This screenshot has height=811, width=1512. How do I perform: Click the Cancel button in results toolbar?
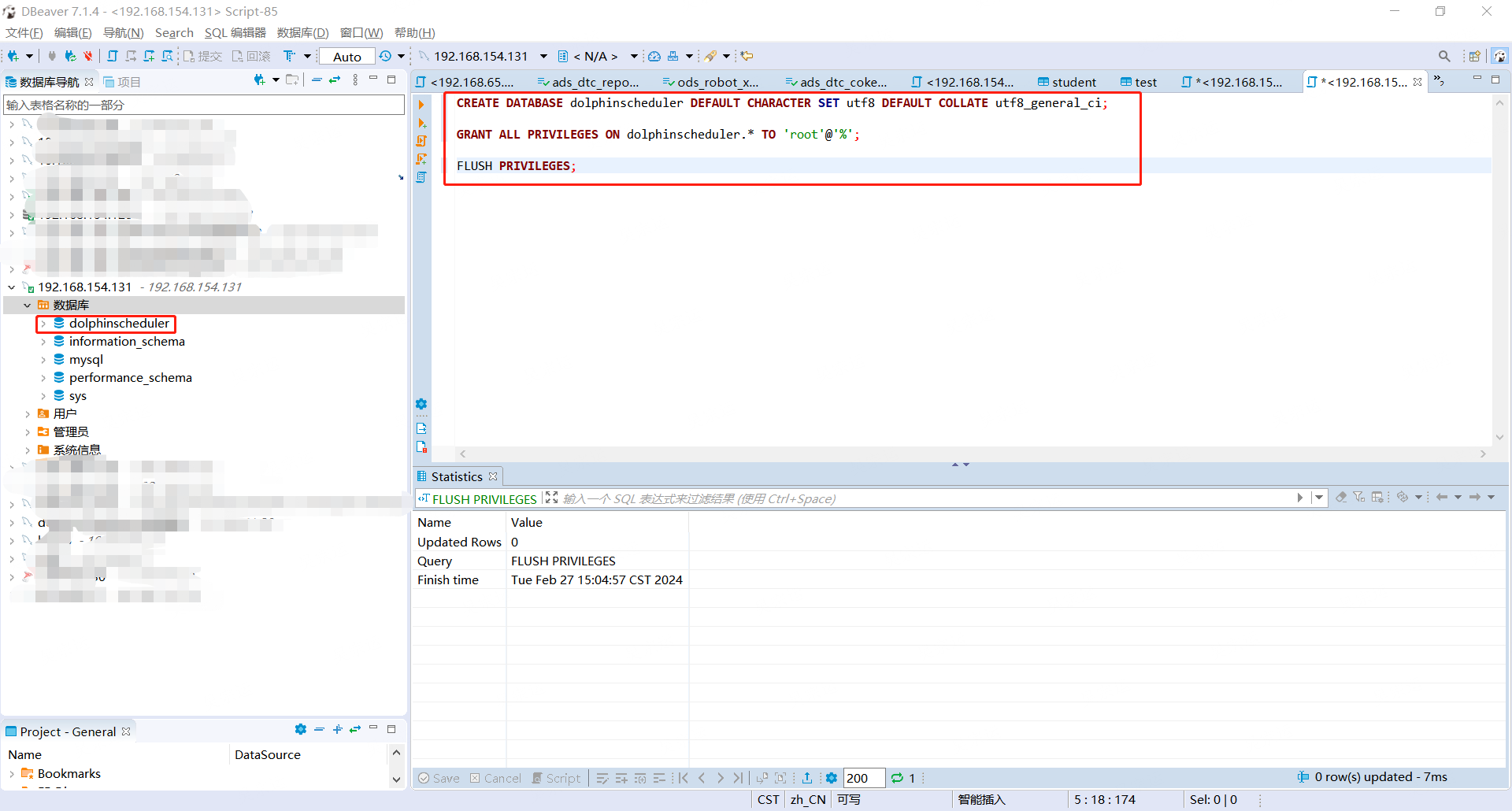point(495,778)
